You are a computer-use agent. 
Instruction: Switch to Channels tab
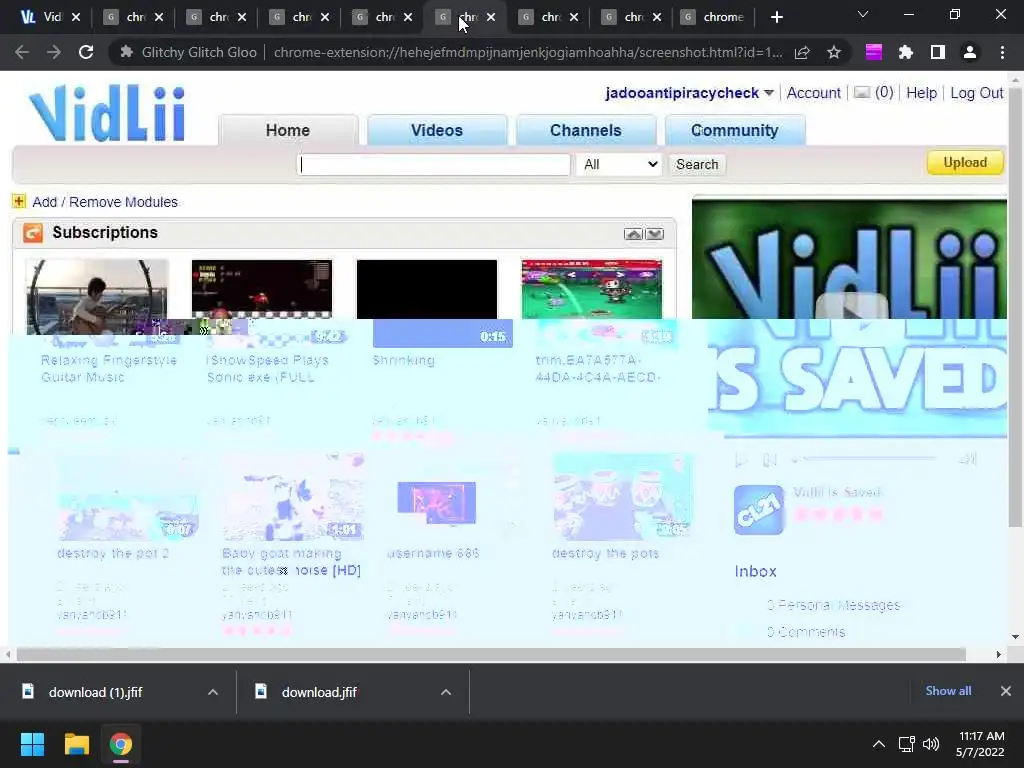pyautogui.click(x=586, y=130)
